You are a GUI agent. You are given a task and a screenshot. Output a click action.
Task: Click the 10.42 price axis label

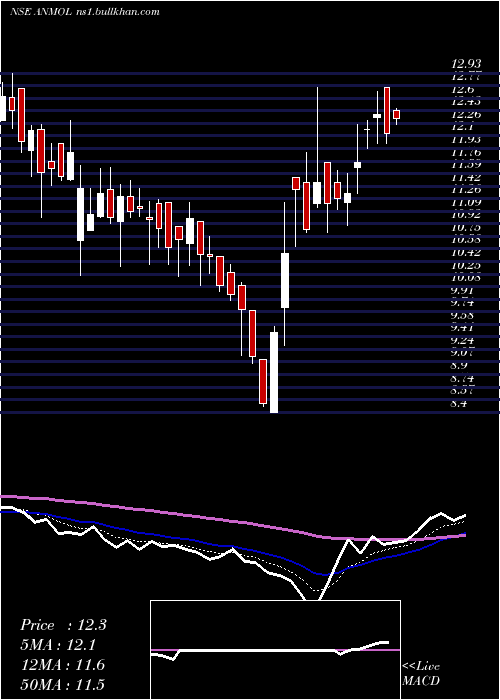click(466, 253)
